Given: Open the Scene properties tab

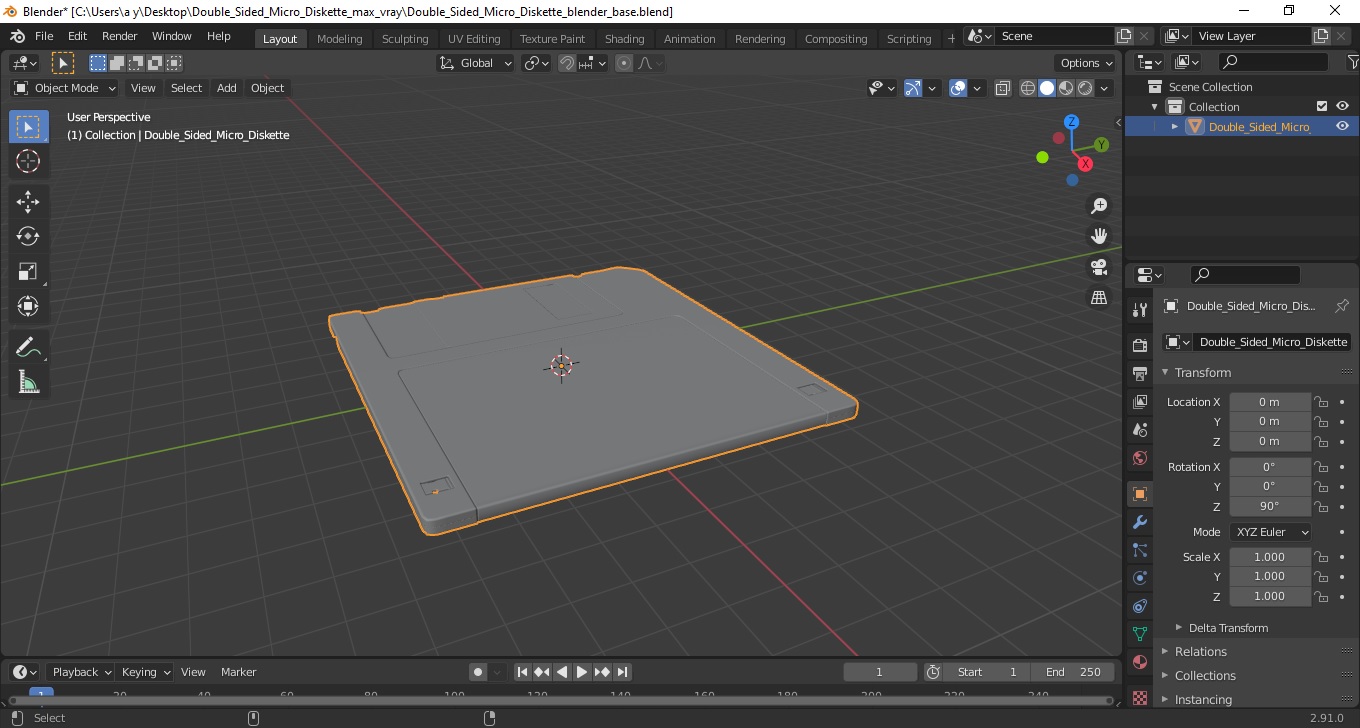Looking at the screenshot, I should pos(1139,430).
